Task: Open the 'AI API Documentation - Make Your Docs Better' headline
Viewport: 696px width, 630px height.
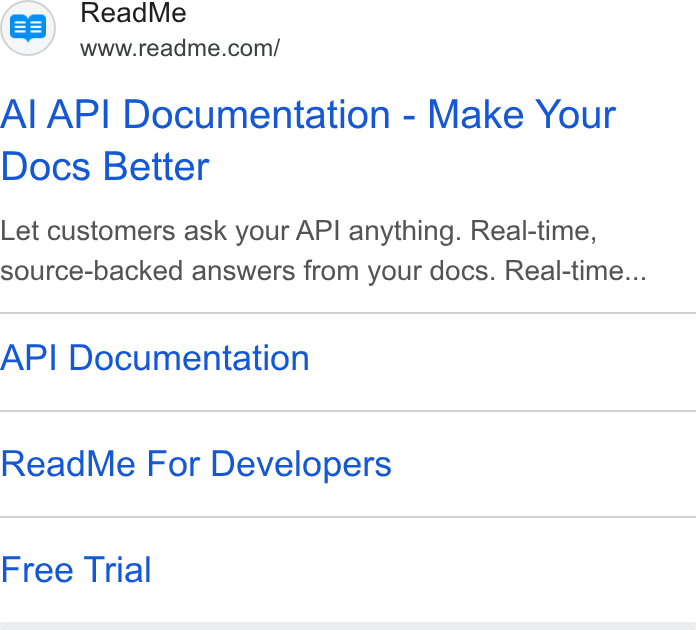Action: point(308,140)
